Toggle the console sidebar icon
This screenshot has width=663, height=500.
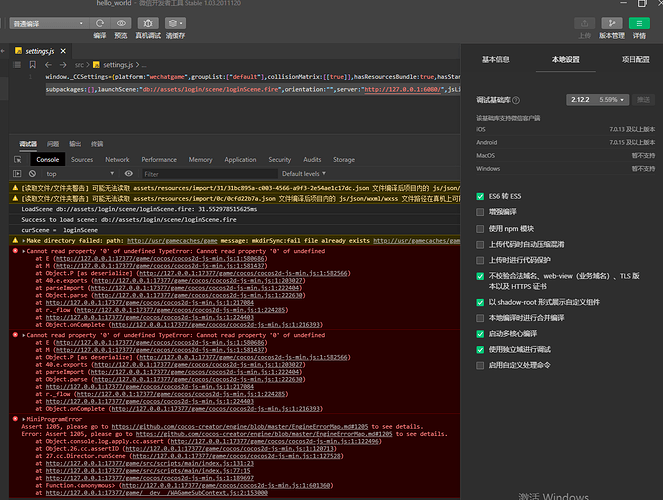17,174
